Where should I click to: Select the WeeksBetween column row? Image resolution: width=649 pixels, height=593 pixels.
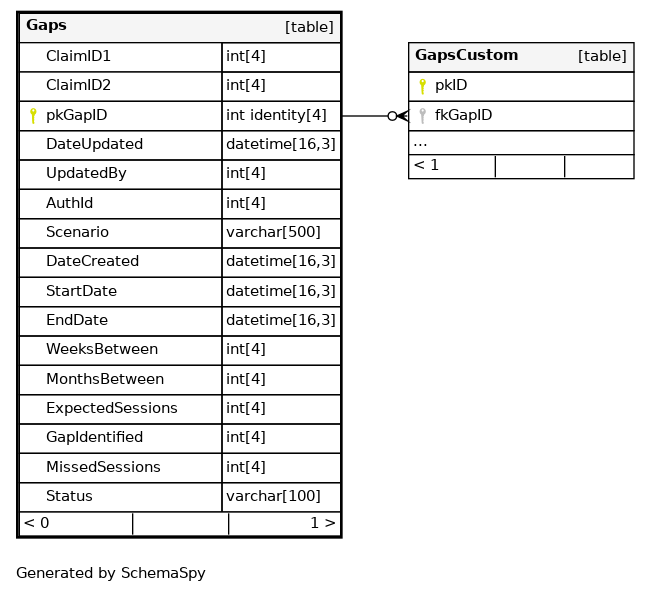click(x=101, y=350)
